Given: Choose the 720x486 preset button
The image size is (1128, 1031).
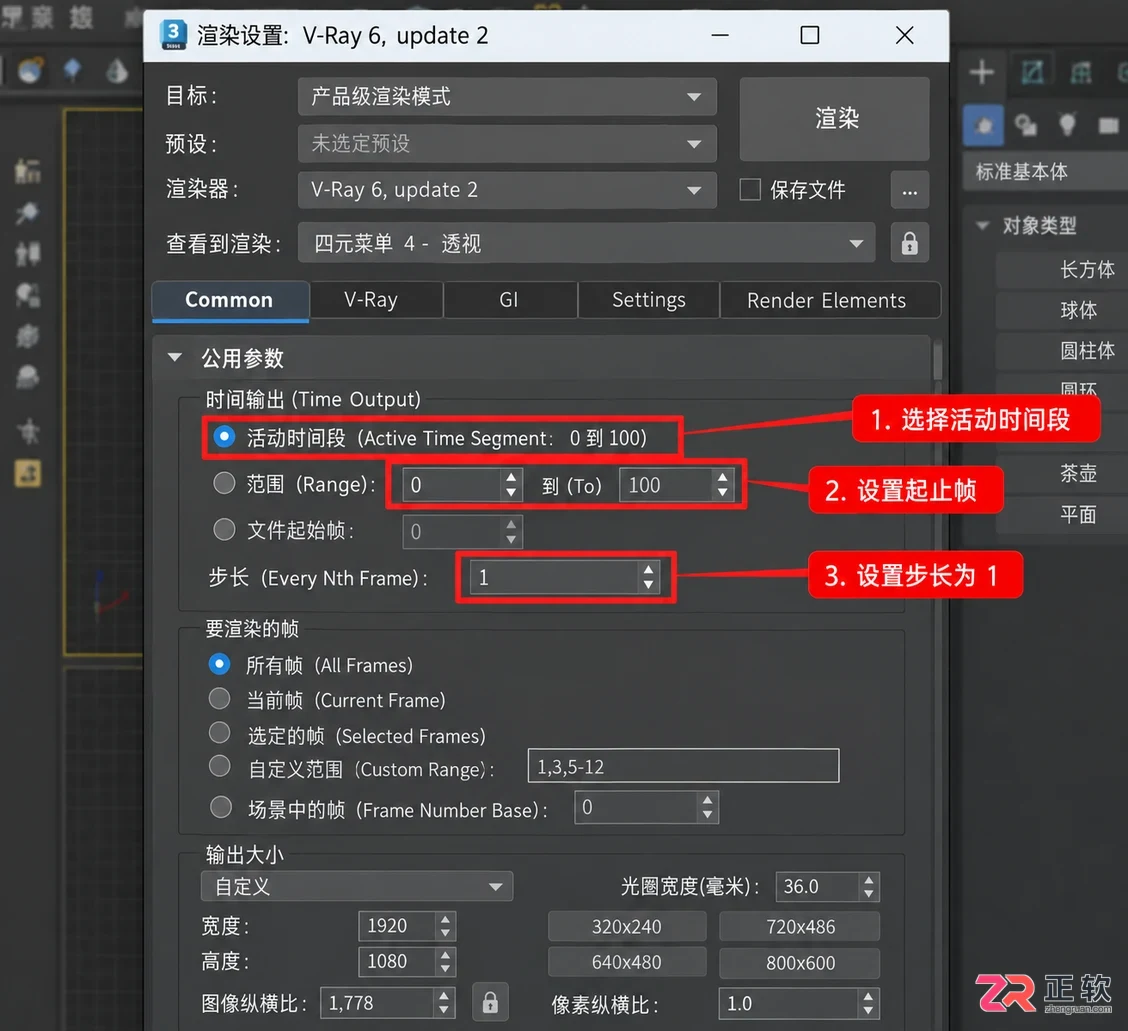Looking at the screenshot, I should pyautogui.click(x=800, y=927).
